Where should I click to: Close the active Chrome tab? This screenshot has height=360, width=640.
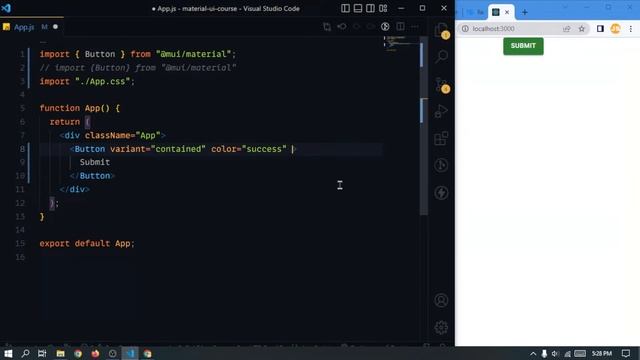pos(507,12)
